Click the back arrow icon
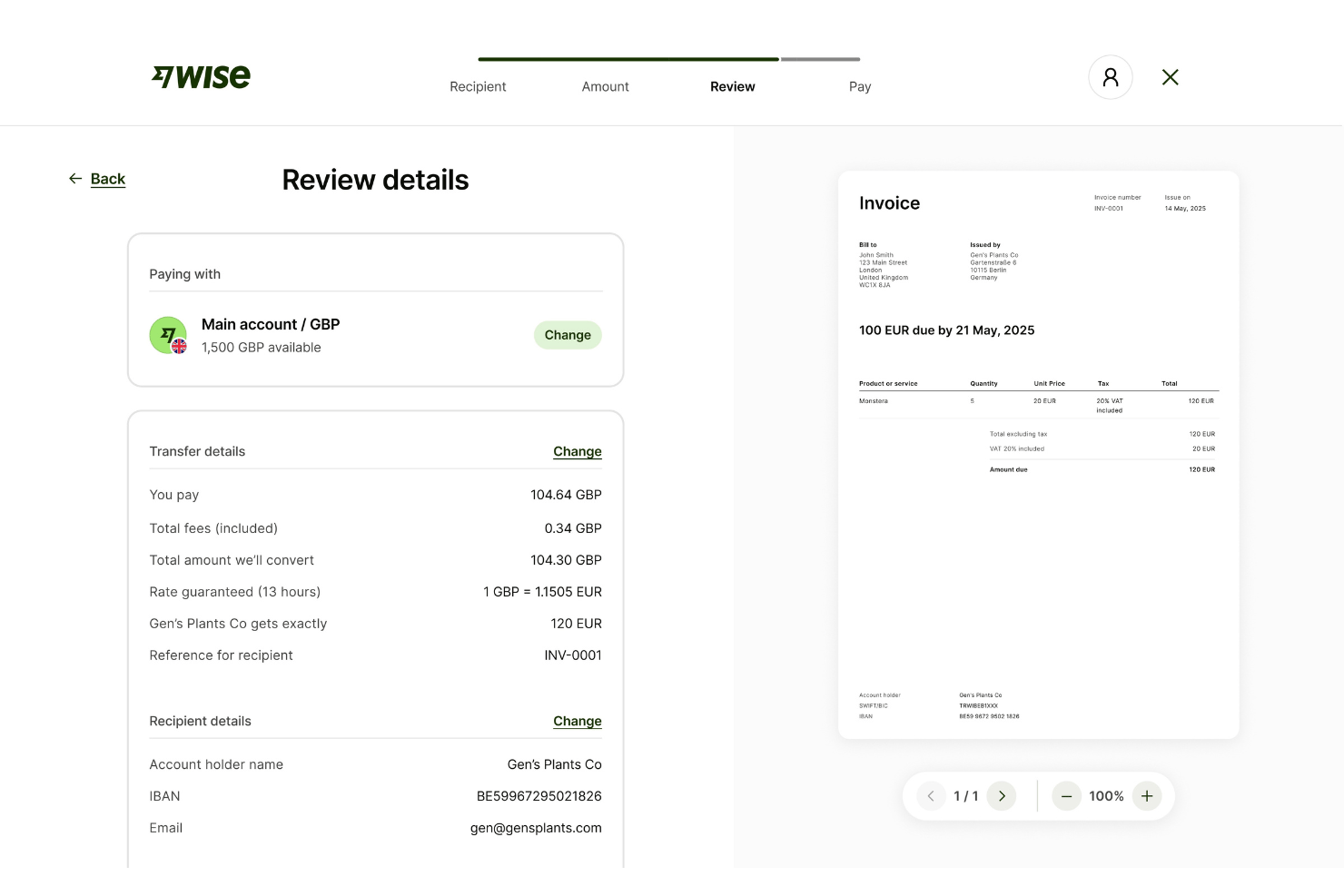The image size is (1344, 896). click(x=75, y=179)
